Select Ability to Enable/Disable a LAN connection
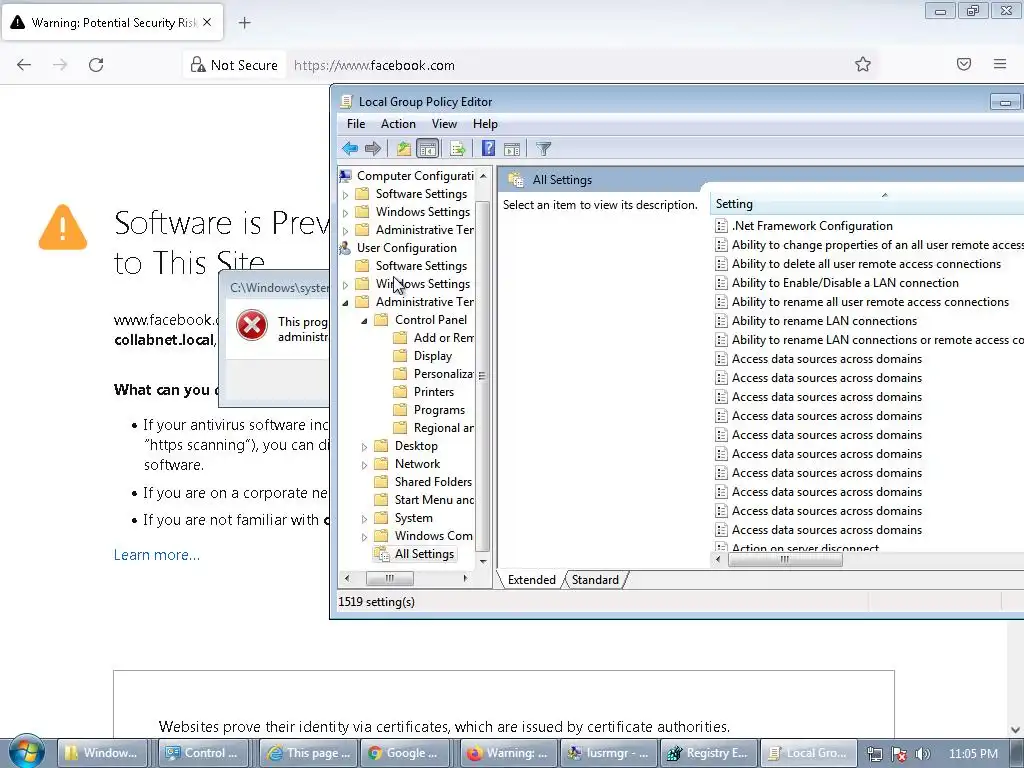The image size is (1024, 768). 845,283
